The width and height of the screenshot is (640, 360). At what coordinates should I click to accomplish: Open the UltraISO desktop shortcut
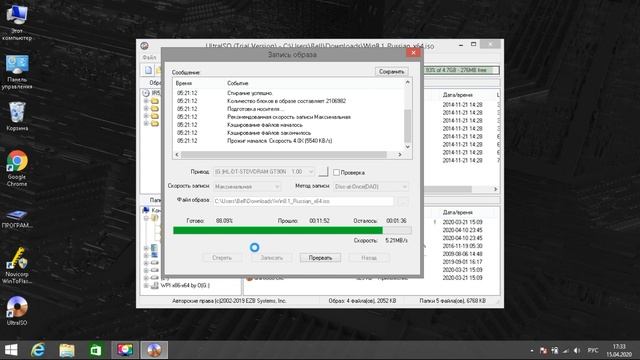(17, 310)
